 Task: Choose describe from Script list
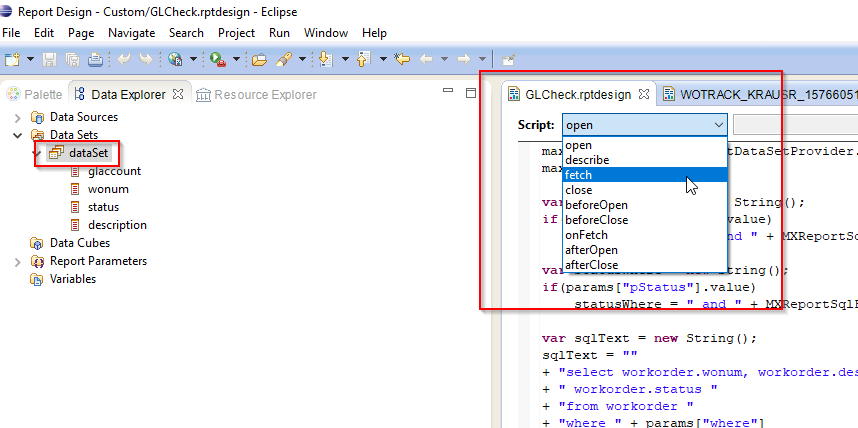click(x=645, y=160)
